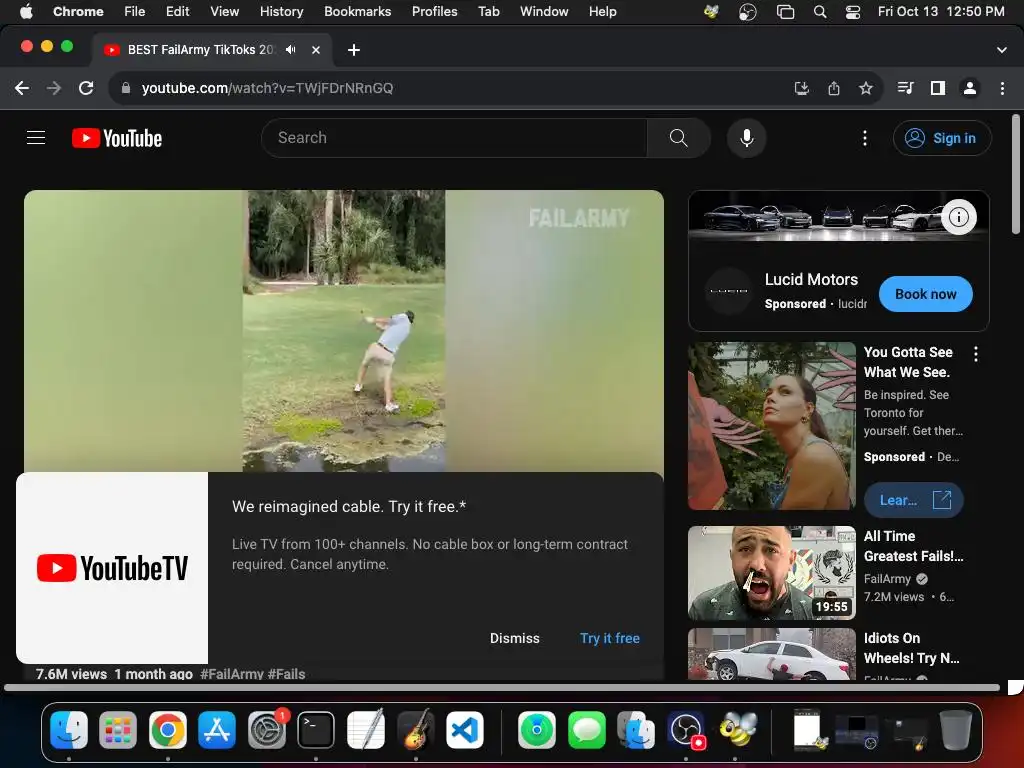
Task: Open the Chrome profile avatar icon
Action: [970, 88]
